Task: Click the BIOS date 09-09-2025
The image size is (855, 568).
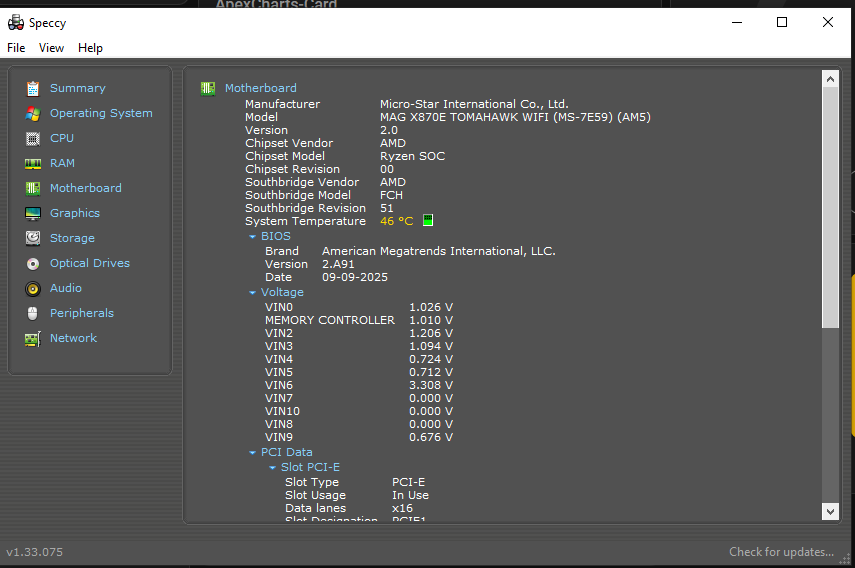Action: tap(354, 277)
